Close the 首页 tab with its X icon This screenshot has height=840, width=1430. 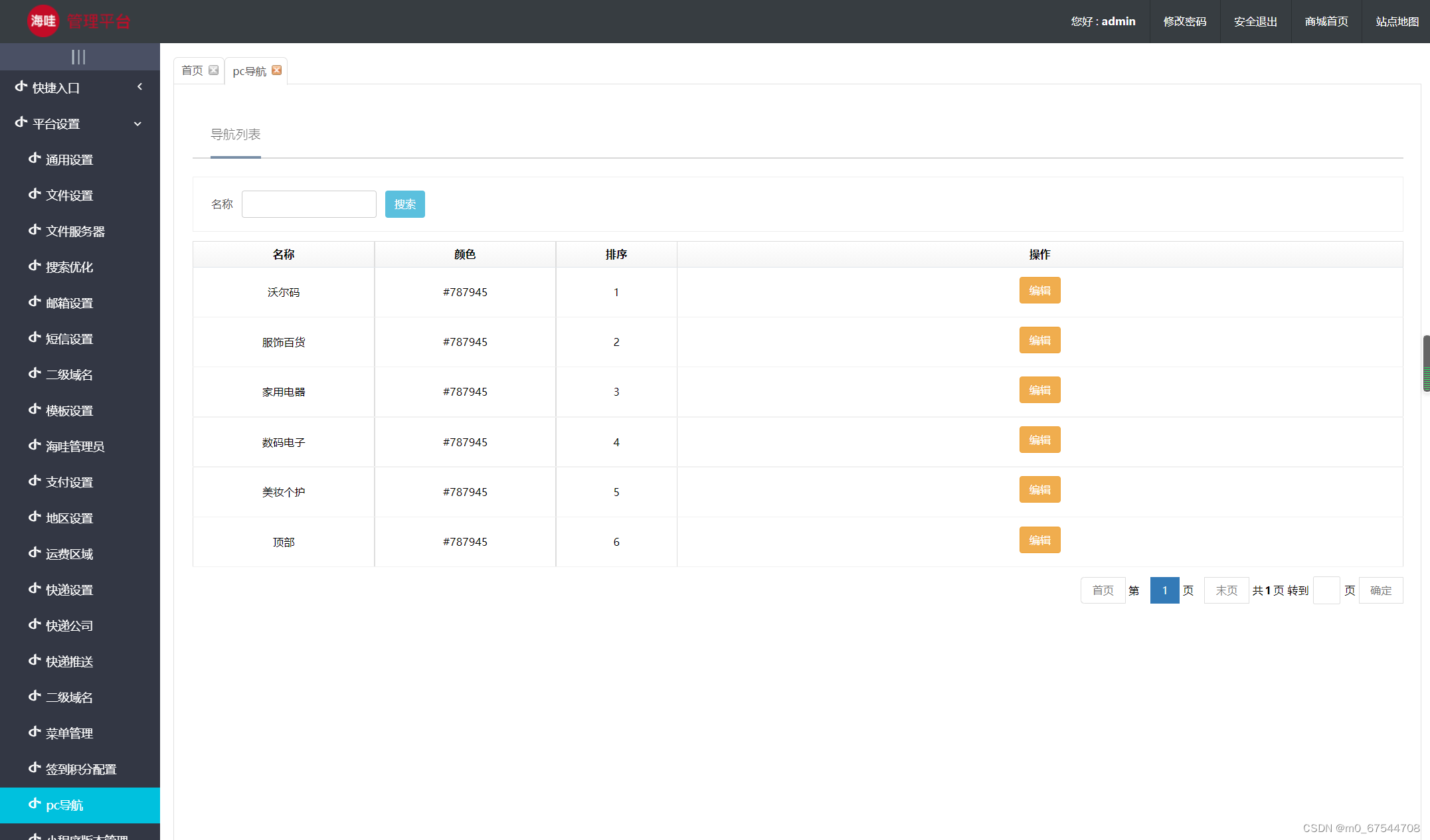213,70
